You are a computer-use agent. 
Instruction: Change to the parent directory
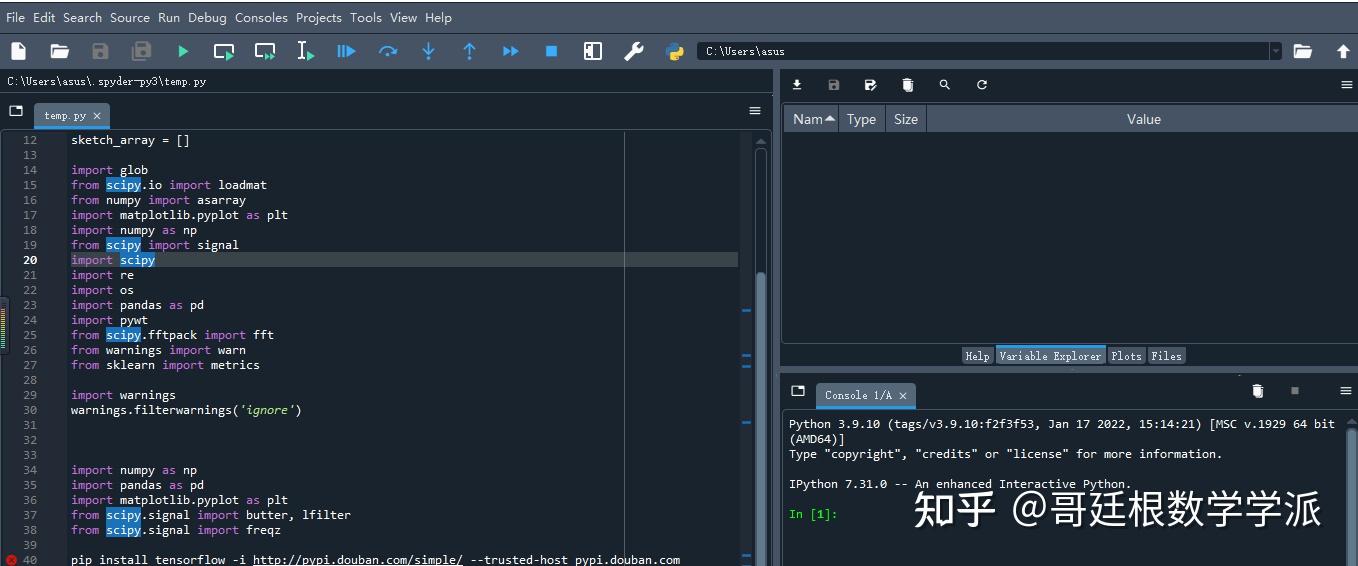1343,51
